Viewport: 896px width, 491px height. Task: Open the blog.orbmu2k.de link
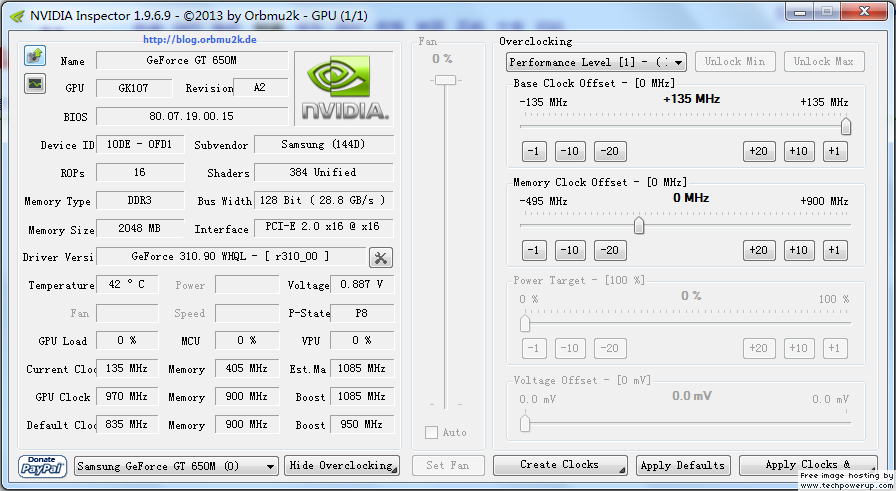tap(199, 39)
